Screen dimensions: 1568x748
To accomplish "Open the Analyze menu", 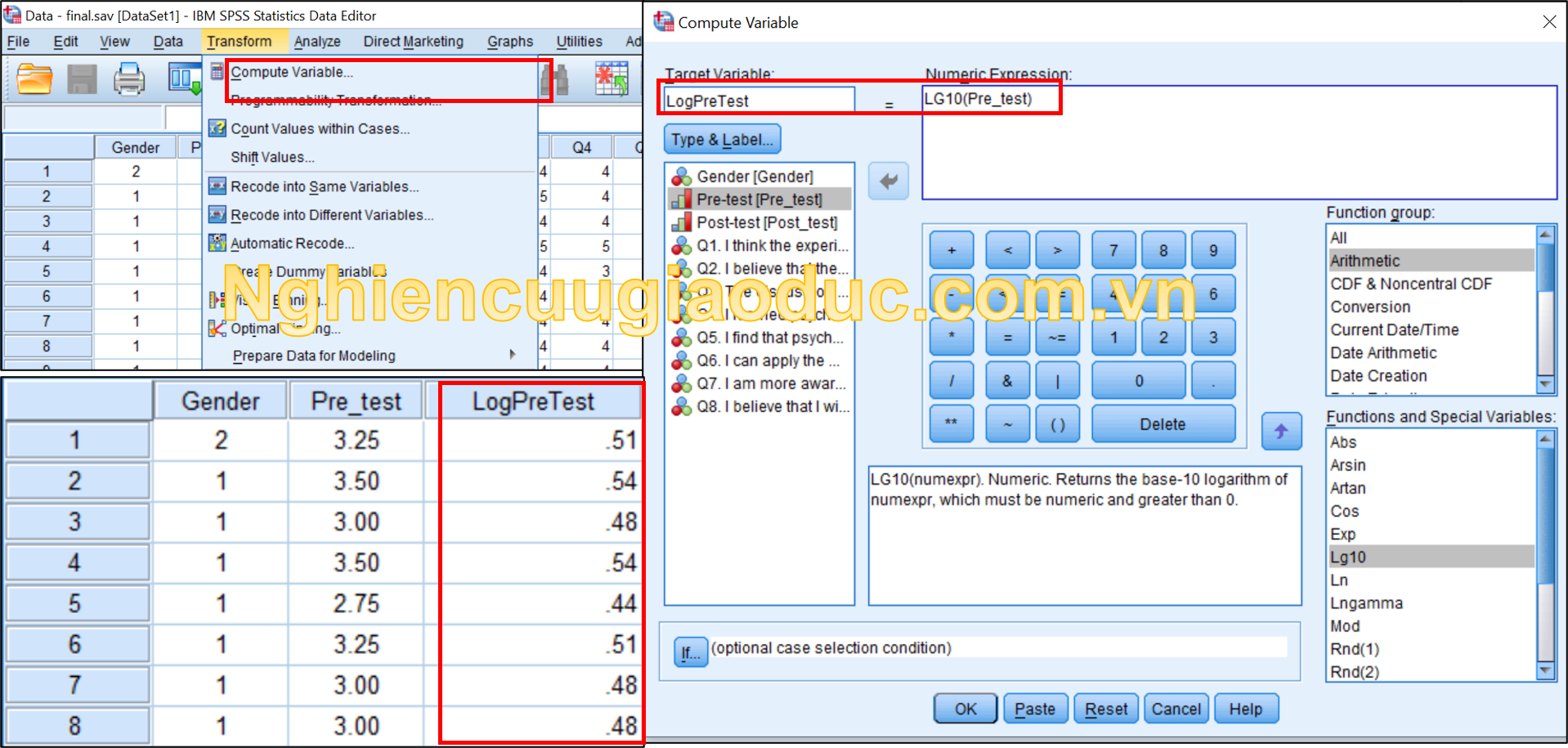I will 317,41.
